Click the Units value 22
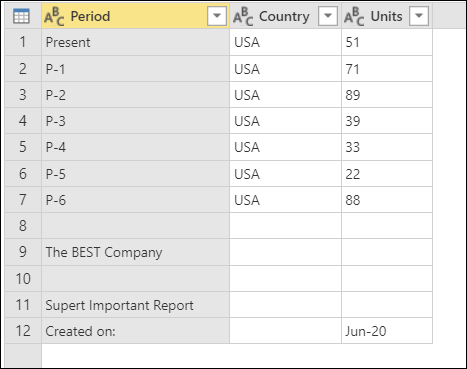 point(387,174)
